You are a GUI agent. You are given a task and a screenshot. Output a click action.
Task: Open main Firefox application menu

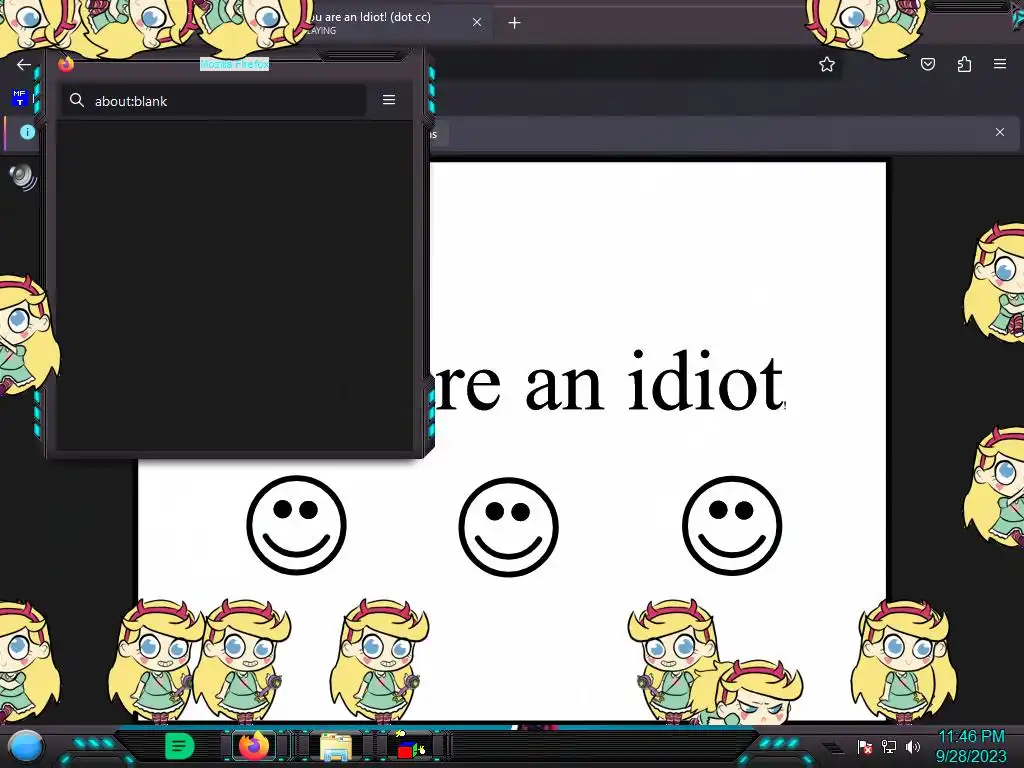coord(1000,64)
